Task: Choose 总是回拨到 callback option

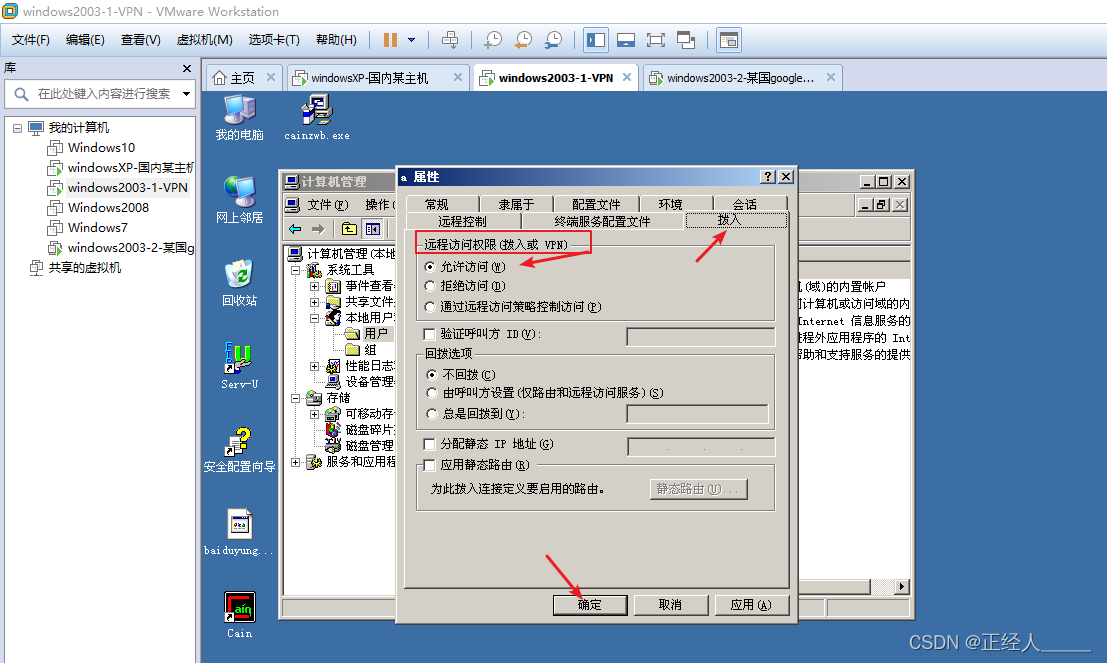Action: point(431,414)
